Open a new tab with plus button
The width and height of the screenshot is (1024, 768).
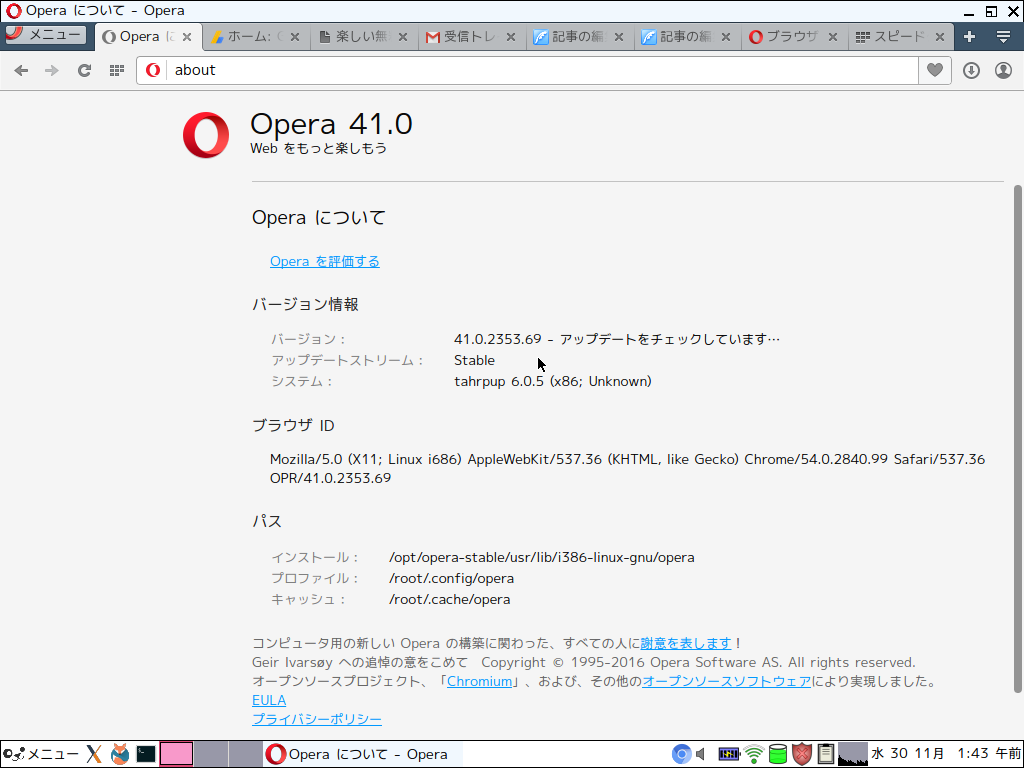pos(969,37)
